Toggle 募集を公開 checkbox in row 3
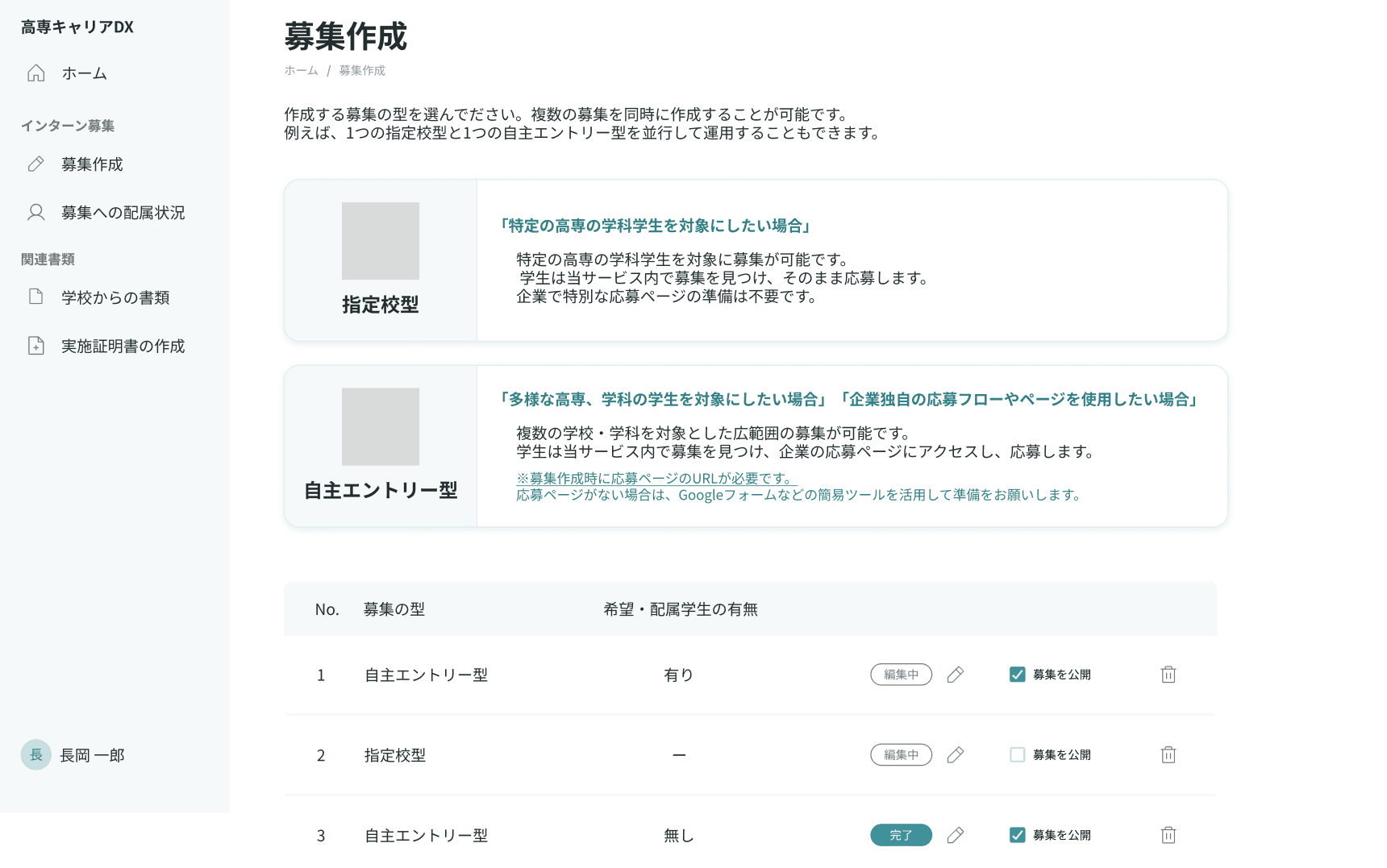This screenshot has height=868, width=1387. click(x=1018, y=835)
